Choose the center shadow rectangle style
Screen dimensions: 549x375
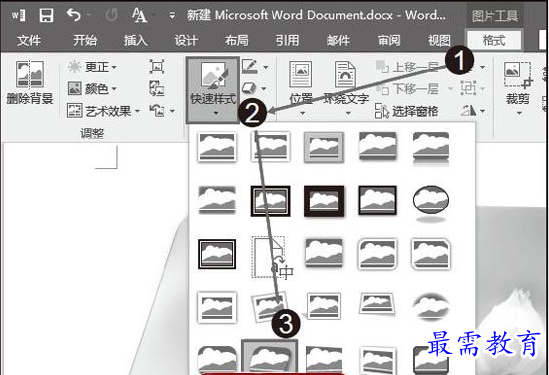click(324, 253)
